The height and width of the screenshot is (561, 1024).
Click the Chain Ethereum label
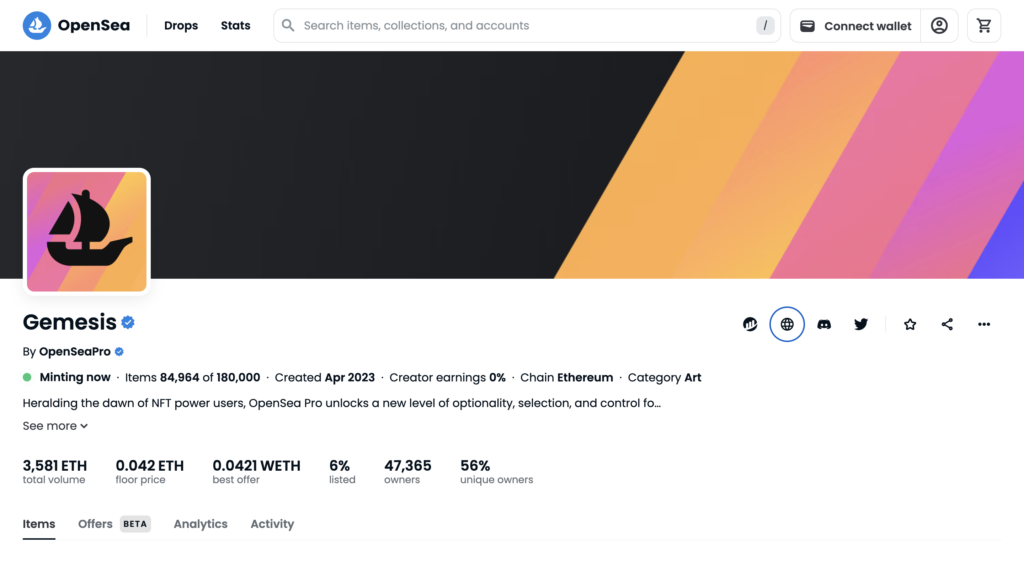pyautogui.click(x=566, y=377)
